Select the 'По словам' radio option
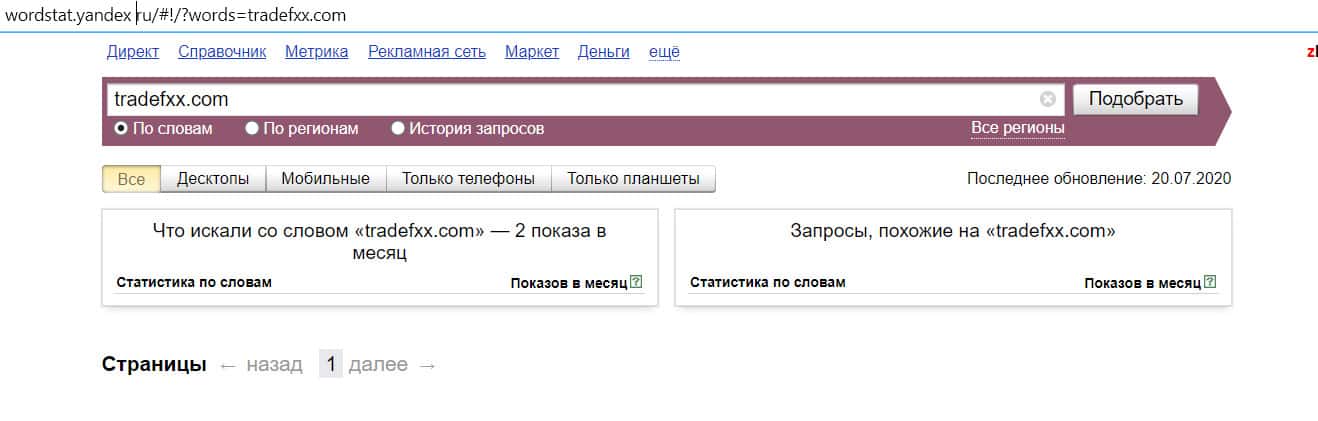 [x=121, y=129]
